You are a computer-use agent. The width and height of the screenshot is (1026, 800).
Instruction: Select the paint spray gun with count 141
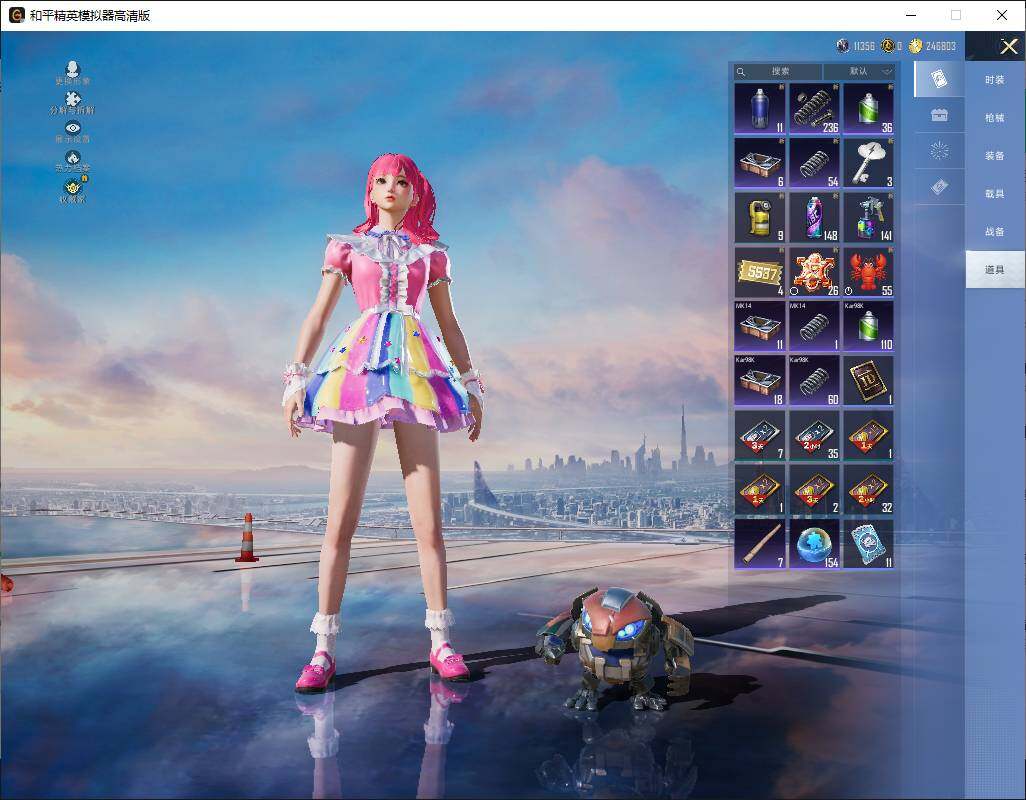pos(868,217)
